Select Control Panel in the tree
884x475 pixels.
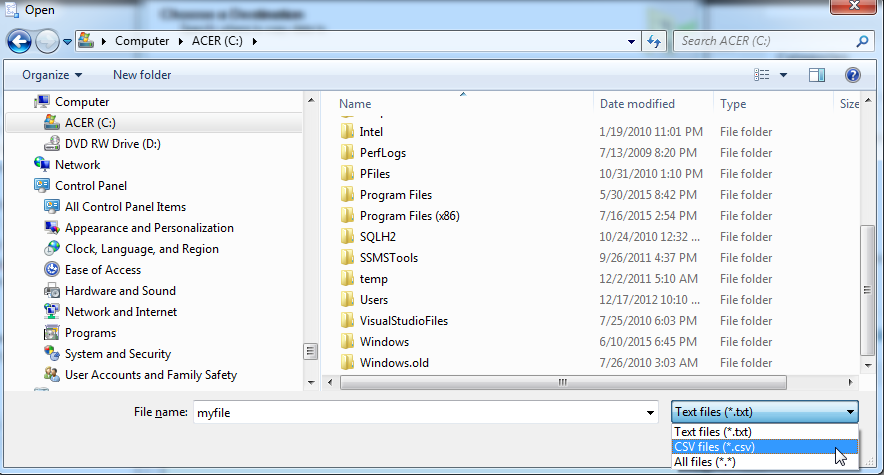click(x=91, y=186)
